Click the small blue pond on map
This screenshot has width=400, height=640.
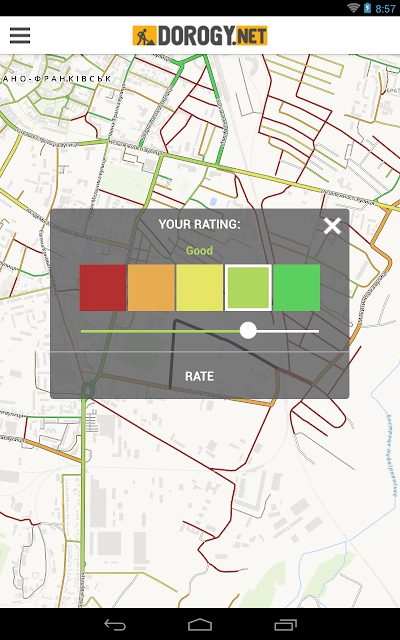click(x=213, y=201)
